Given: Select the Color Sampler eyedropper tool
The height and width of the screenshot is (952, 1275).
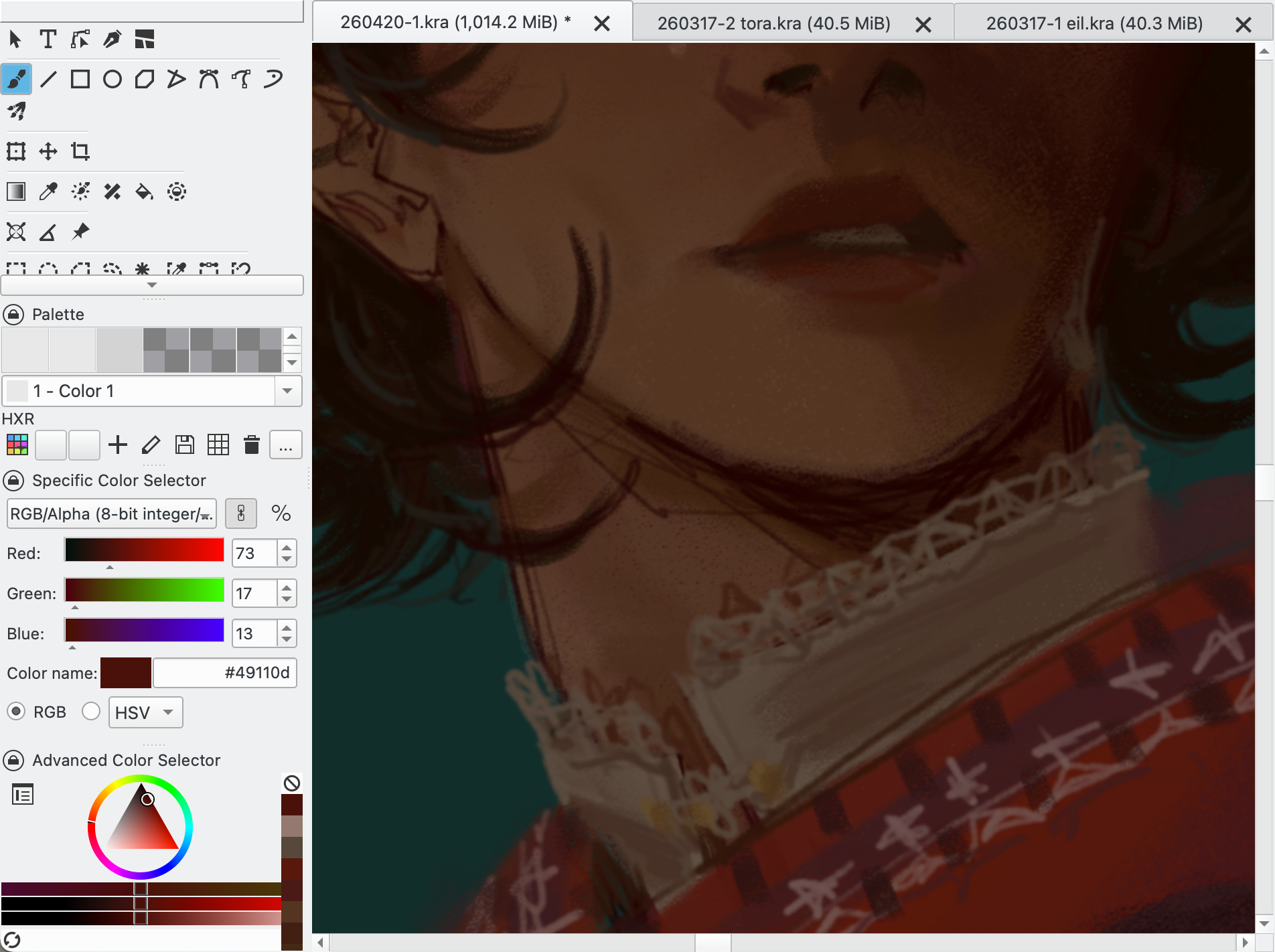Looking at the screenshot, I should (x=48, y=191).
